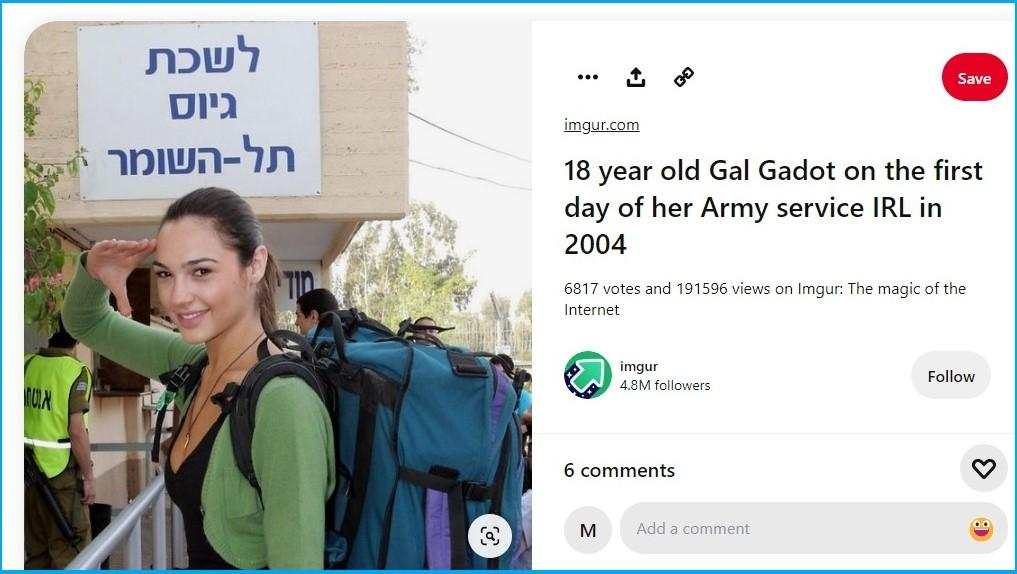
Task: Click the imgur profile name
Action: click(x=639, y=366)
